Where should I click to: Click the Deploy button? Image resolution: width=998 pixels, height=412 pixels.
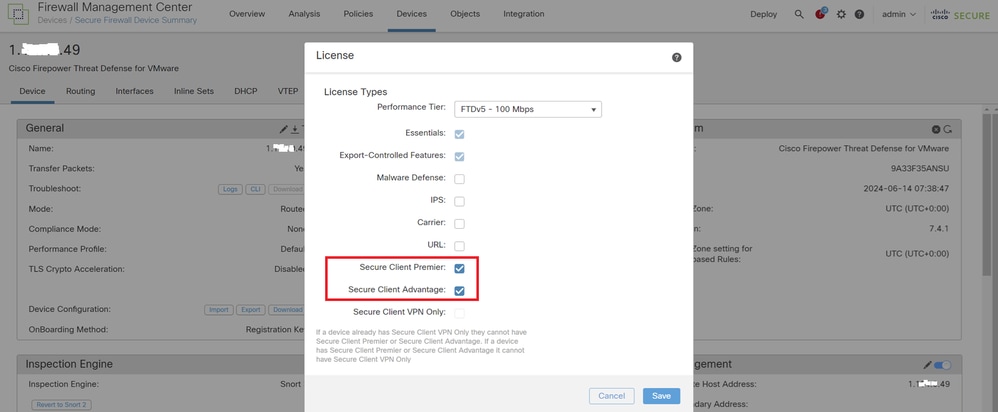coord(764,14)
